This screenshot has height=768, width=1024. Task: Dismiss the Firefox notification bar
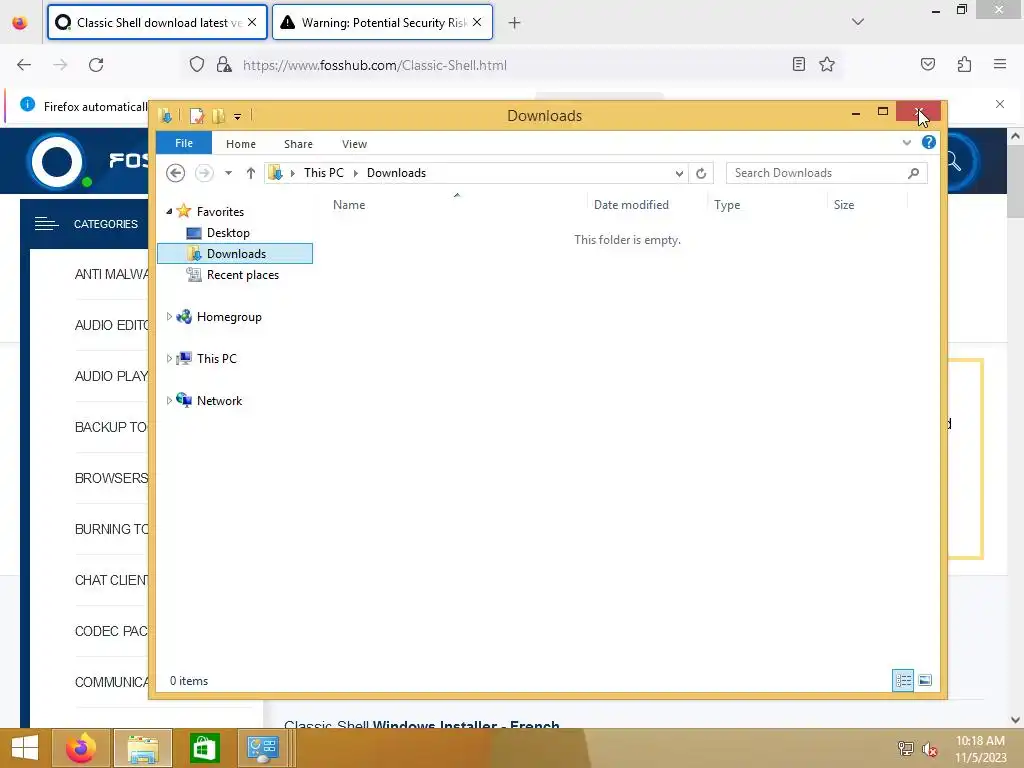(999, 104)
